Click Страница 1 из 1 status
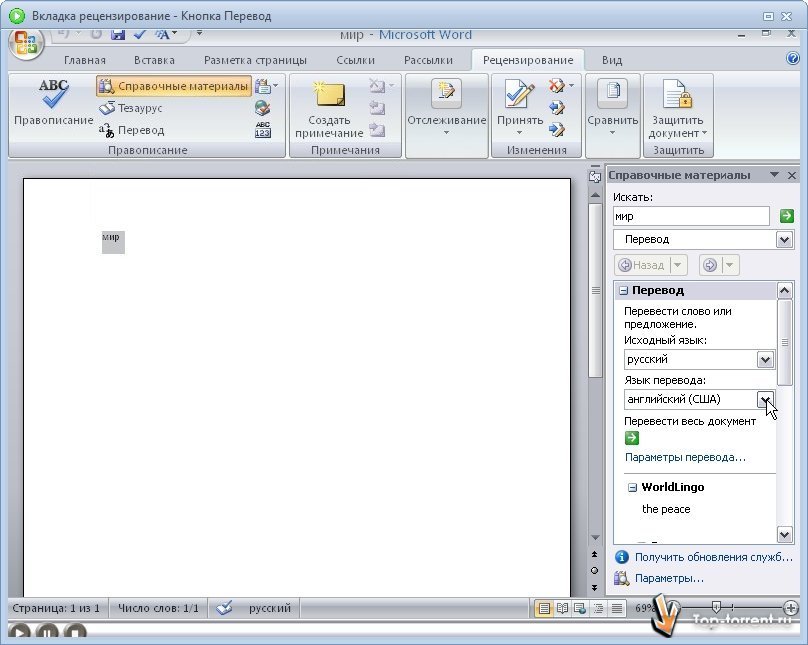Screen dimensions: 808x645 tap(56, 608)
